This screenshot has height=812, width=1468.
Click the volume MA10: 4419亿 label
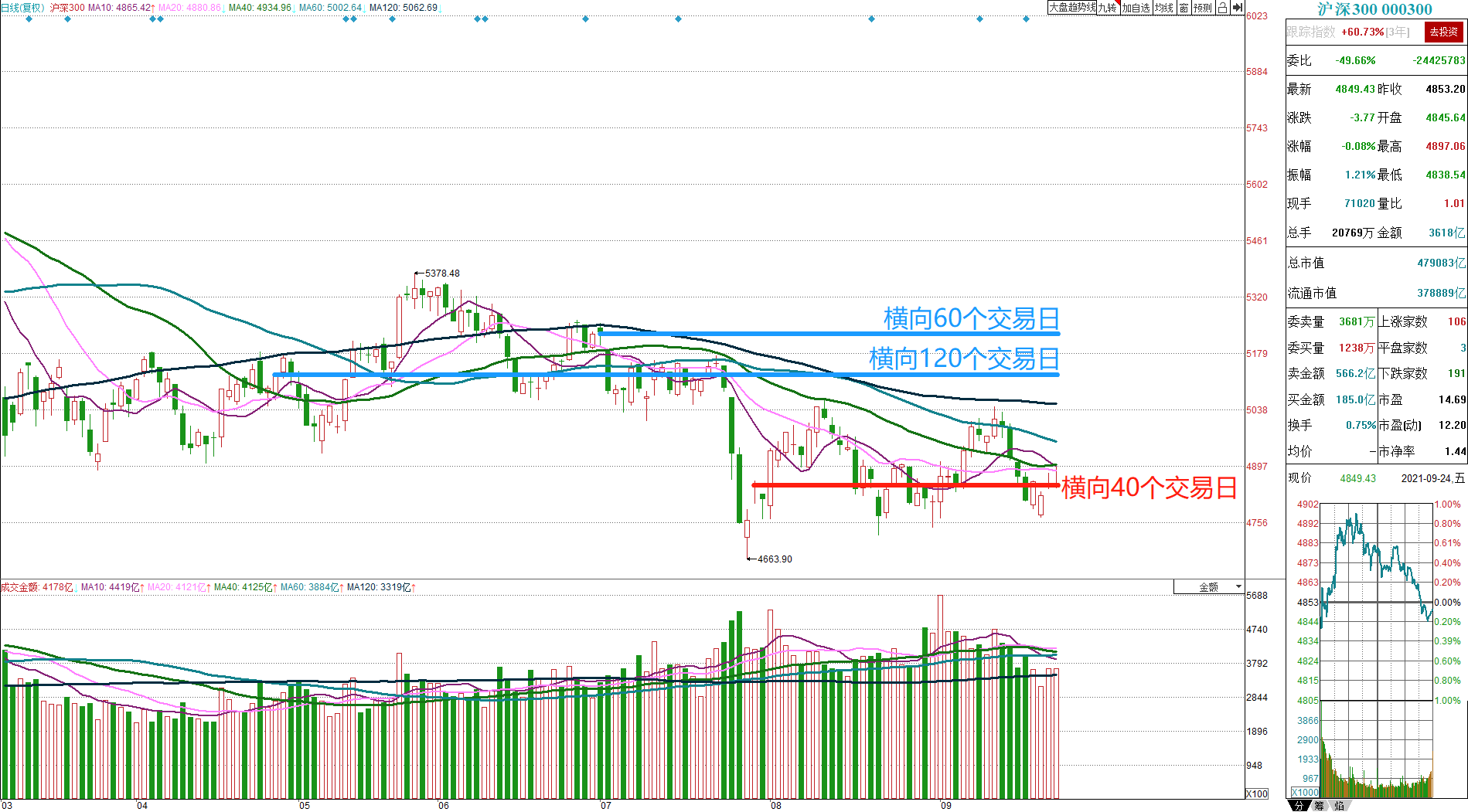(112, 587)
